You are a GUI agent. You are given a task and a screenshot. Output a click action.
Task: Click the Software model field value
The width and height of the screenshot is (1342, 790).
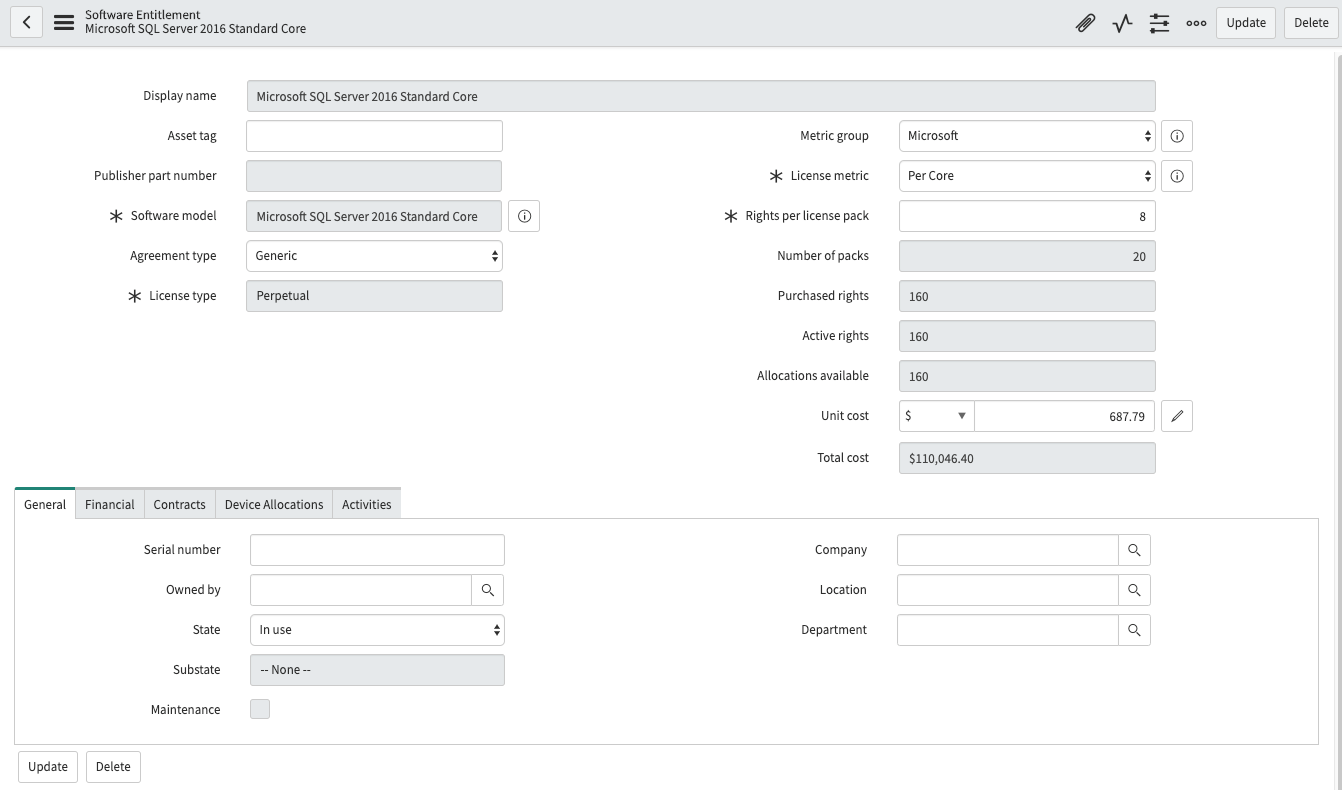point(374,216)
